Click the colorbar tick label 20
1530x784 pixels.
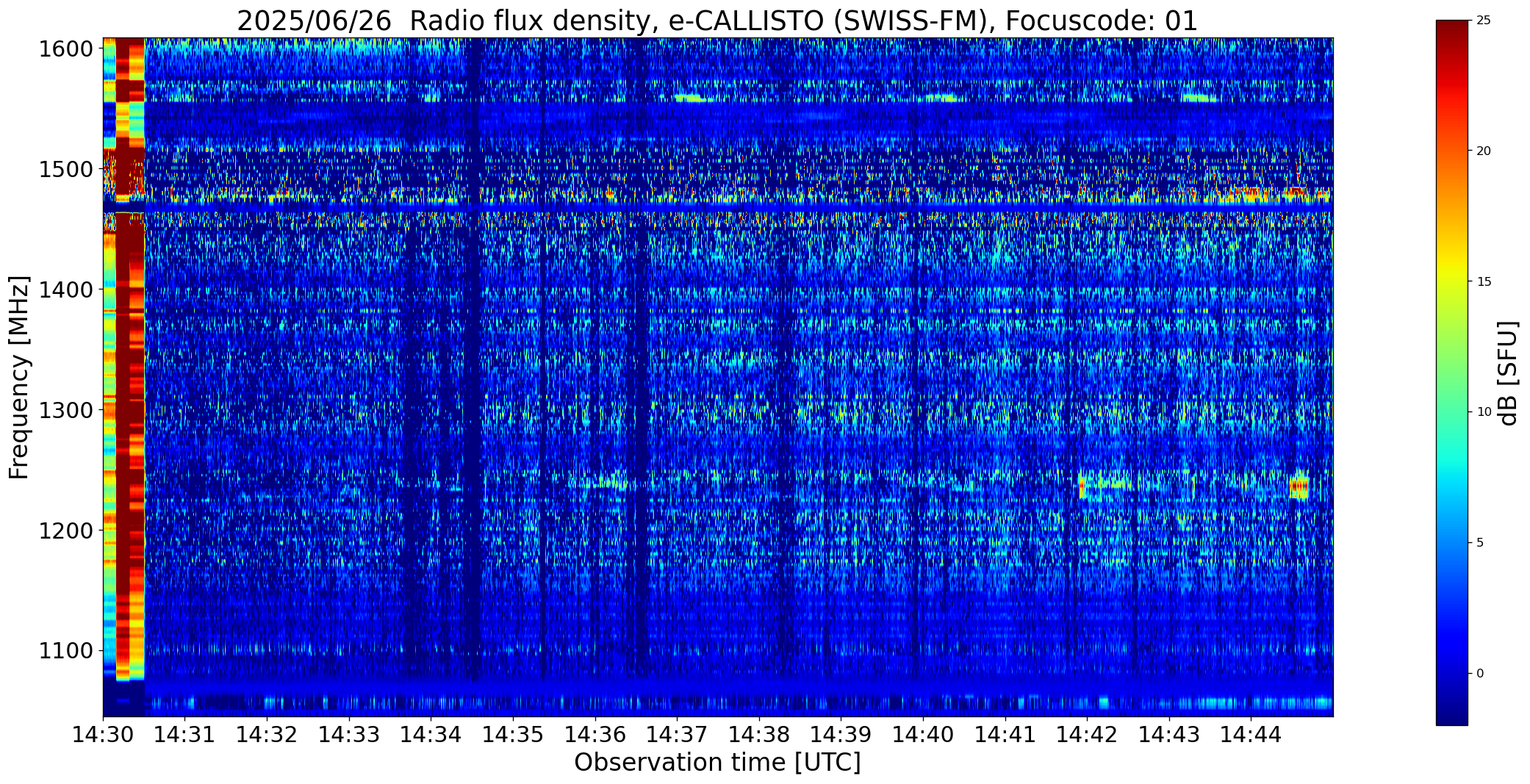tap(1484, 151)
